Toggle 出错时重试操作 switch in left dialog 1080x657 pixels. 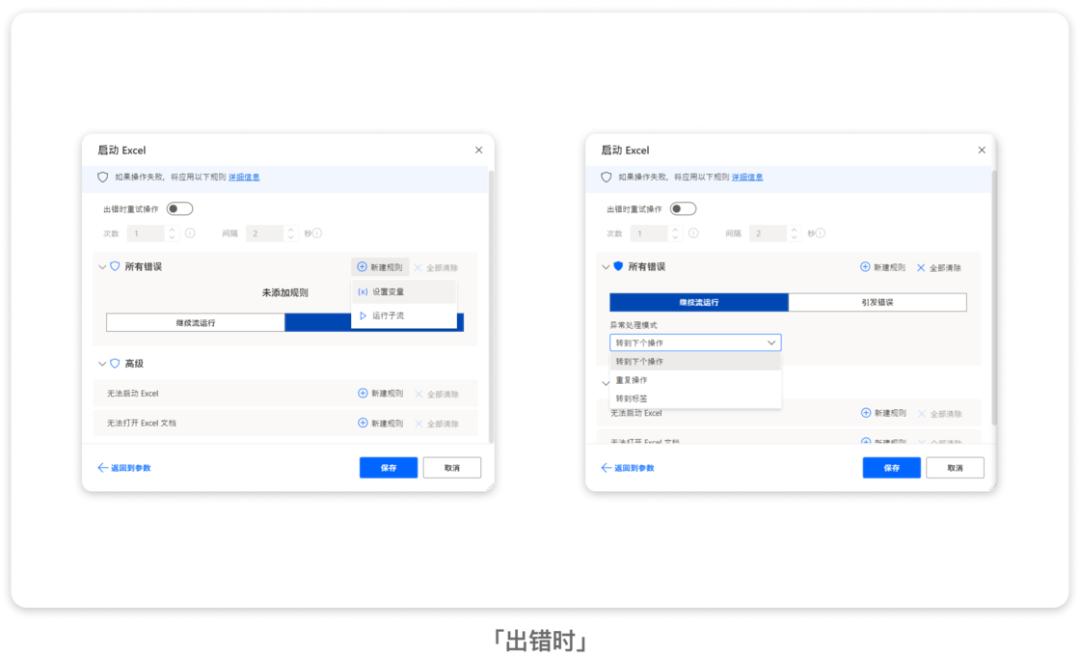[180, 209]
